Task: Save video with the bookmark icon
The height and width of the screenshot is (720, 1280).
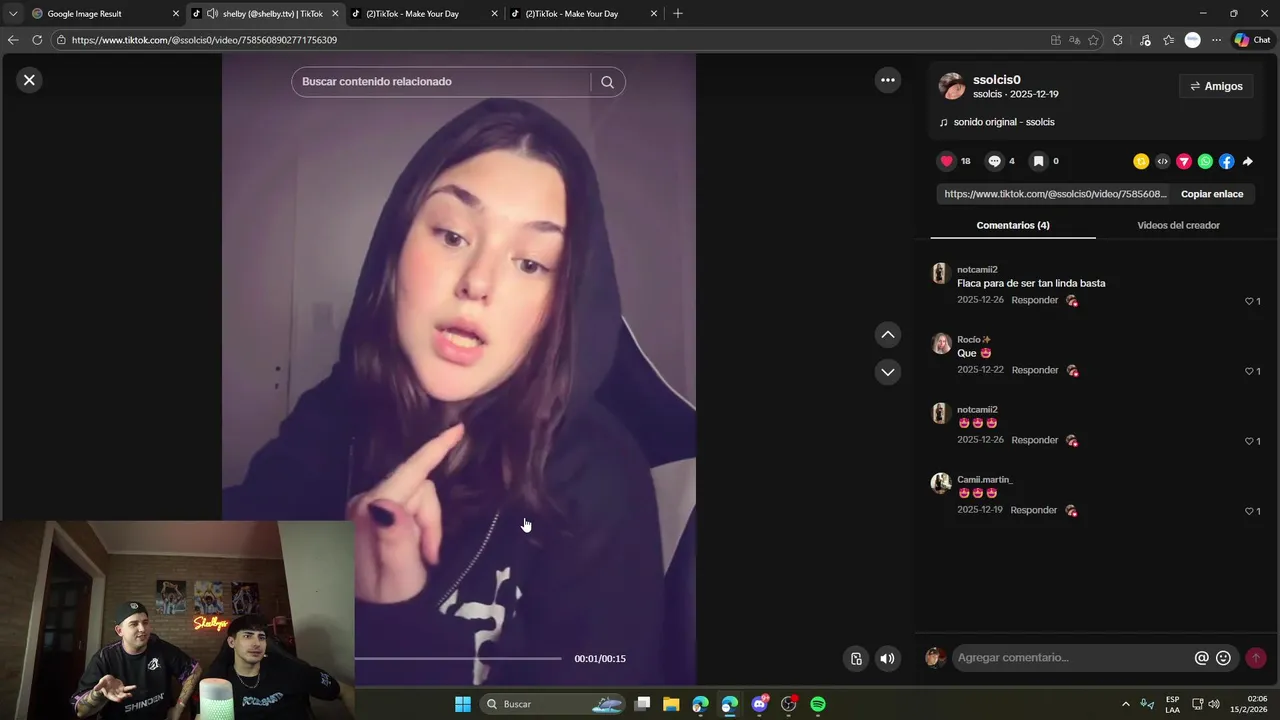Action: [x=1038, y=161]
